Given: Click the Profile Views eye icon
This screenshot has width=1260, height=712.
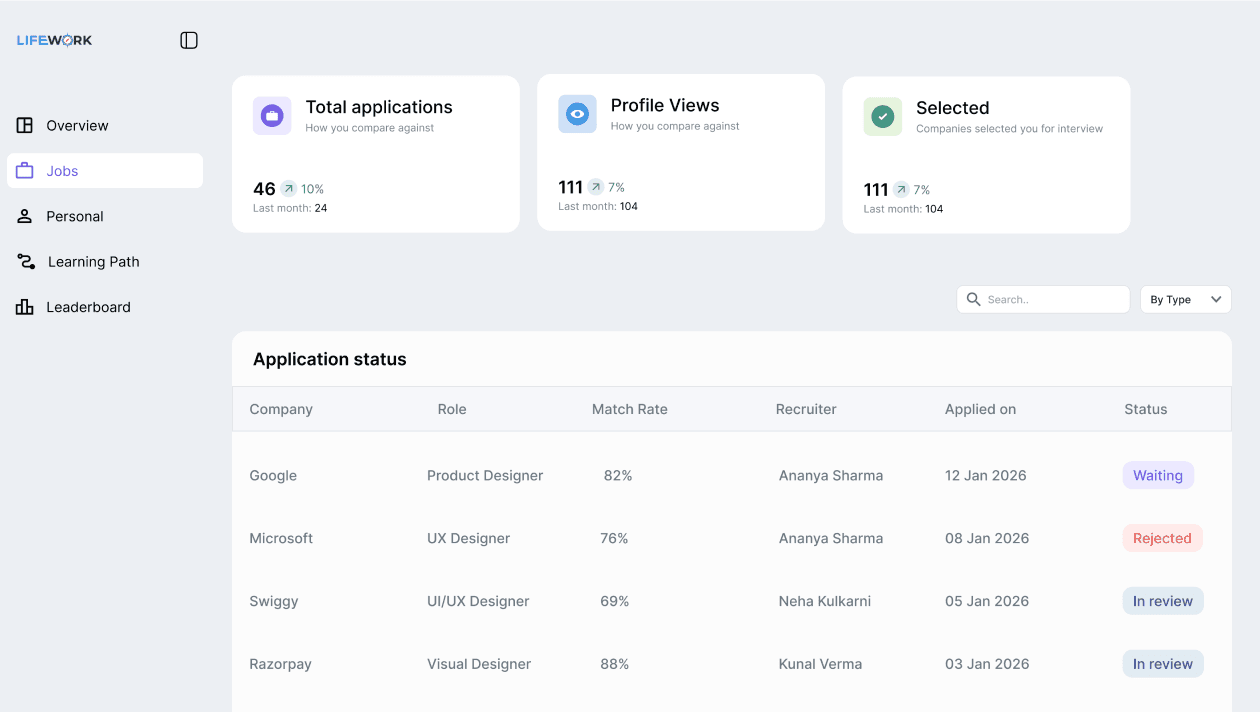Looking at the screenshot, I should 577,114.
